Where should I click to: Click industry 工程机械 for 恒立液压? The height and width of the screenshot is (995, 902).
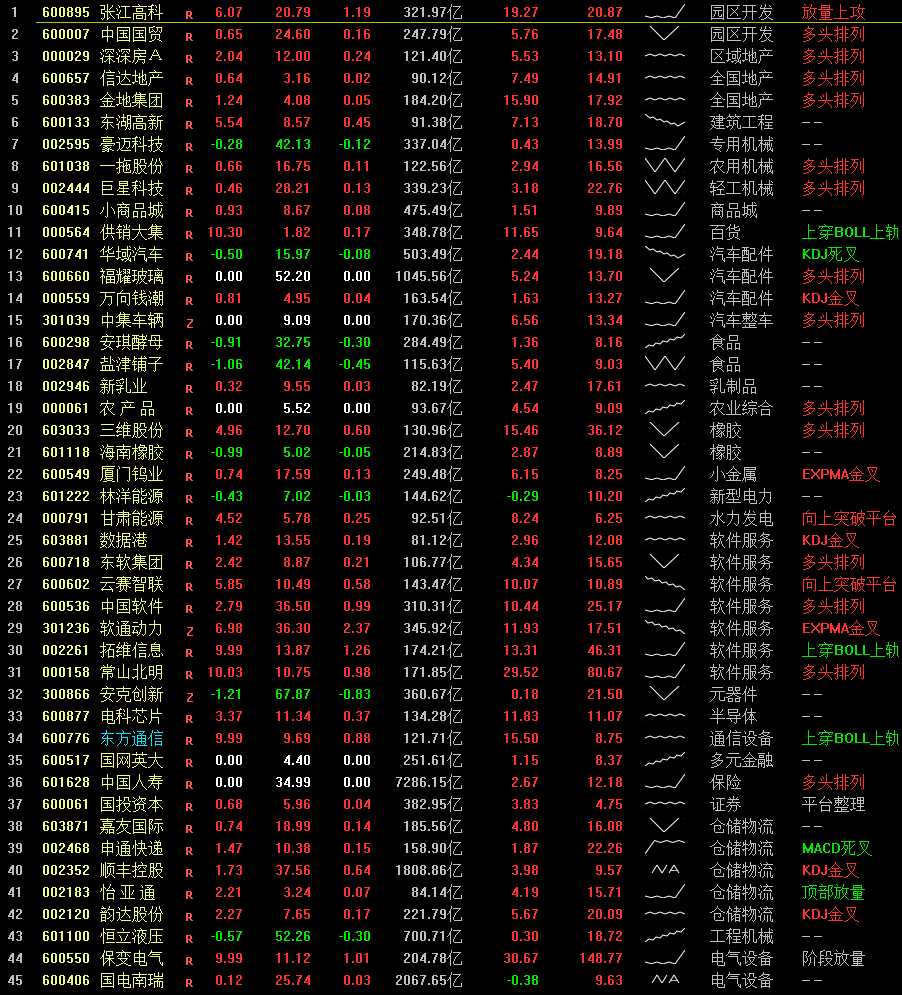point(741,936)
